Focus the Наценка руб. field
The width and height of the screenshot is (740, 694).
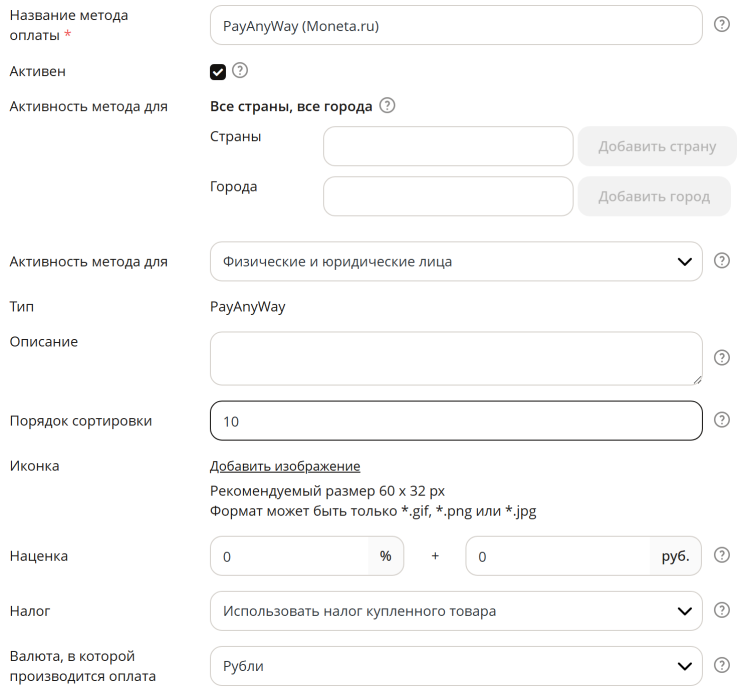coord(558,556)
